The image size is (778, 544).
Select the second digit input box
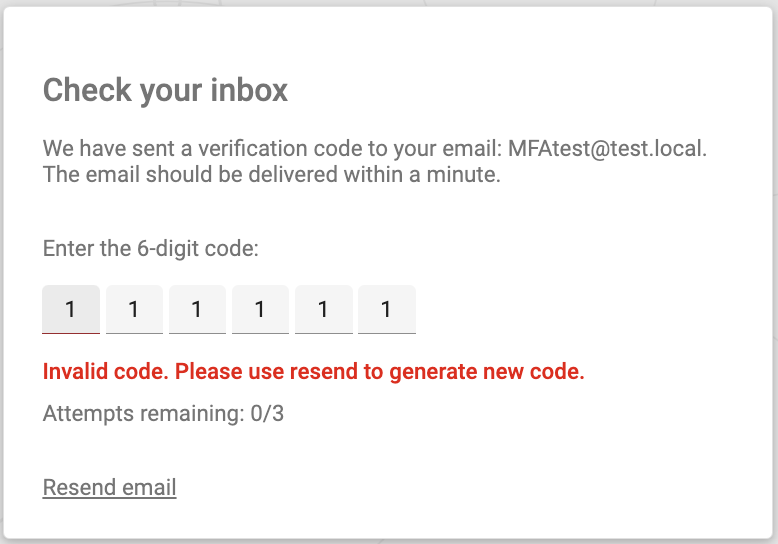click(134, 309)
